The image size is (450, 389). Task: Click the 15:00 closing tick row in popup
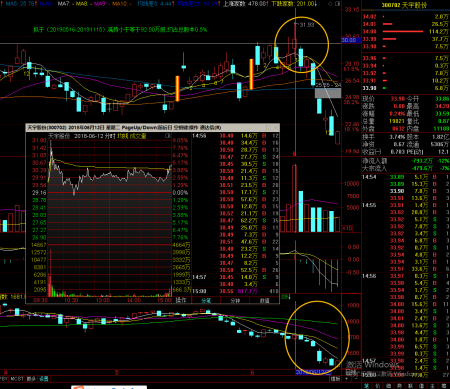(x=235, y=291)
